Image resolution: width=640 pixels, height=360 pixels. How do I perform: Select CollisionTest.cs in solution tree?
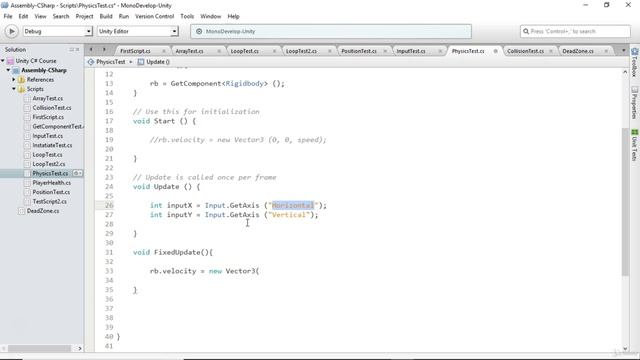(x=51, y=108)
